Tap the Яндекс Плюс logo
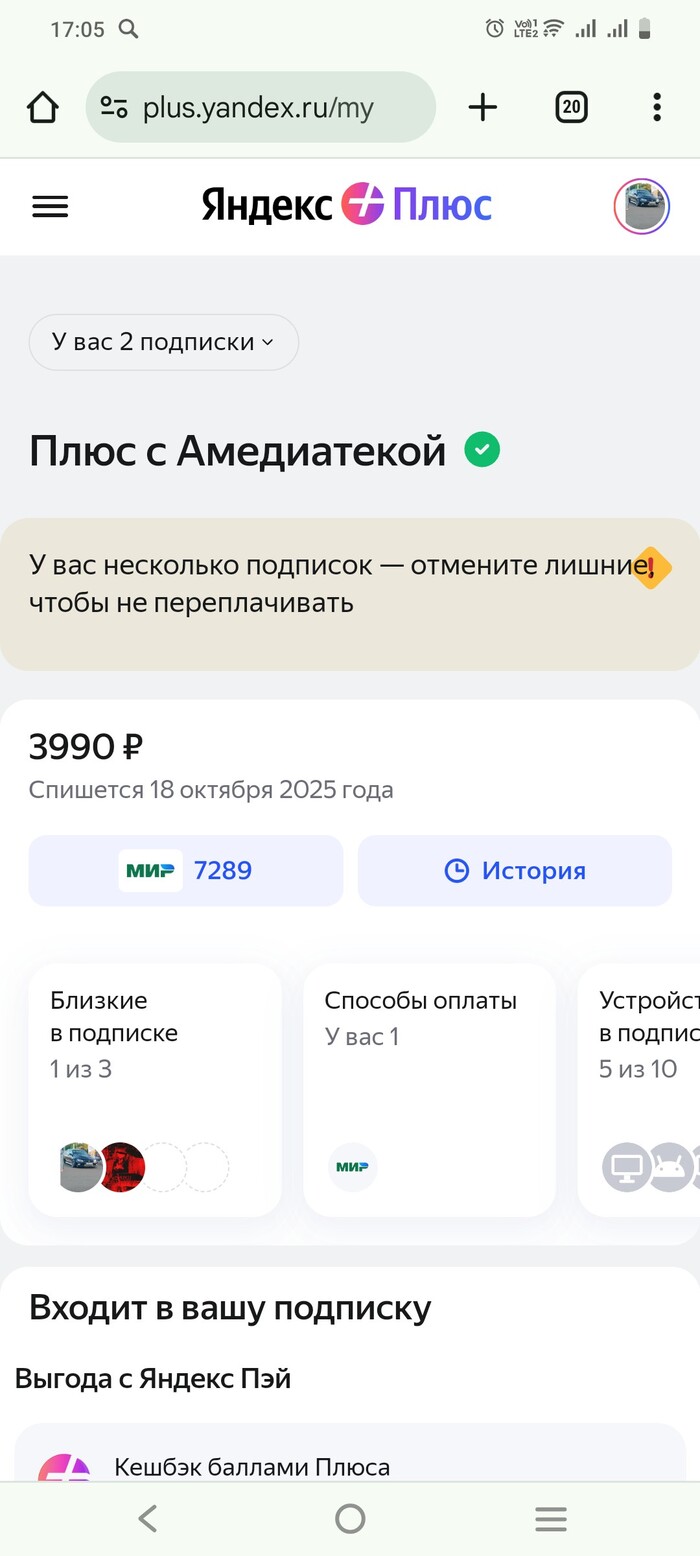This screenshot has width=700, height=1556. pos(350,205)
